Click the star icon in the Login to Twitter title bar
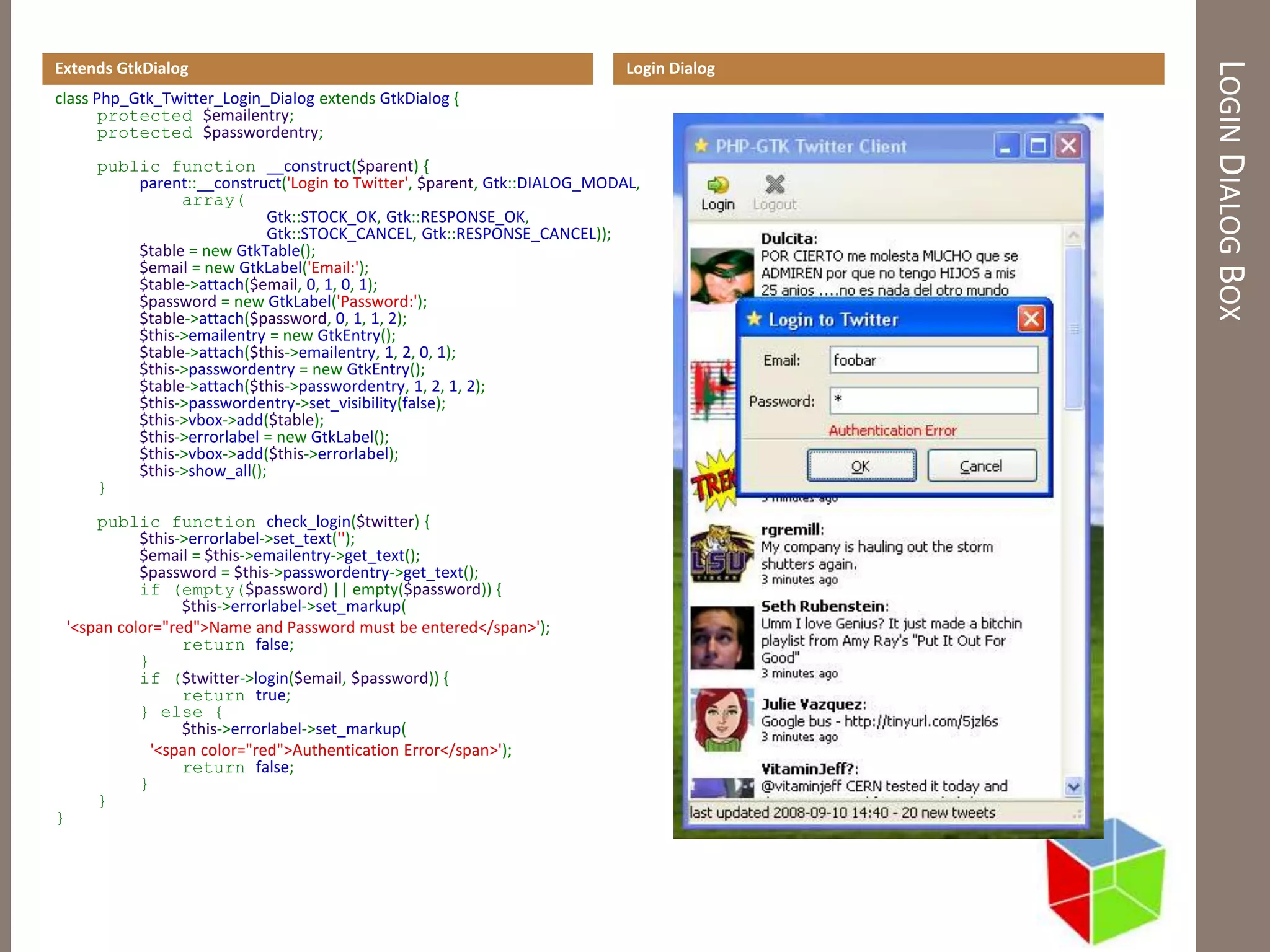Screen dimensions: 1270x952 click(x=753, y=319)
